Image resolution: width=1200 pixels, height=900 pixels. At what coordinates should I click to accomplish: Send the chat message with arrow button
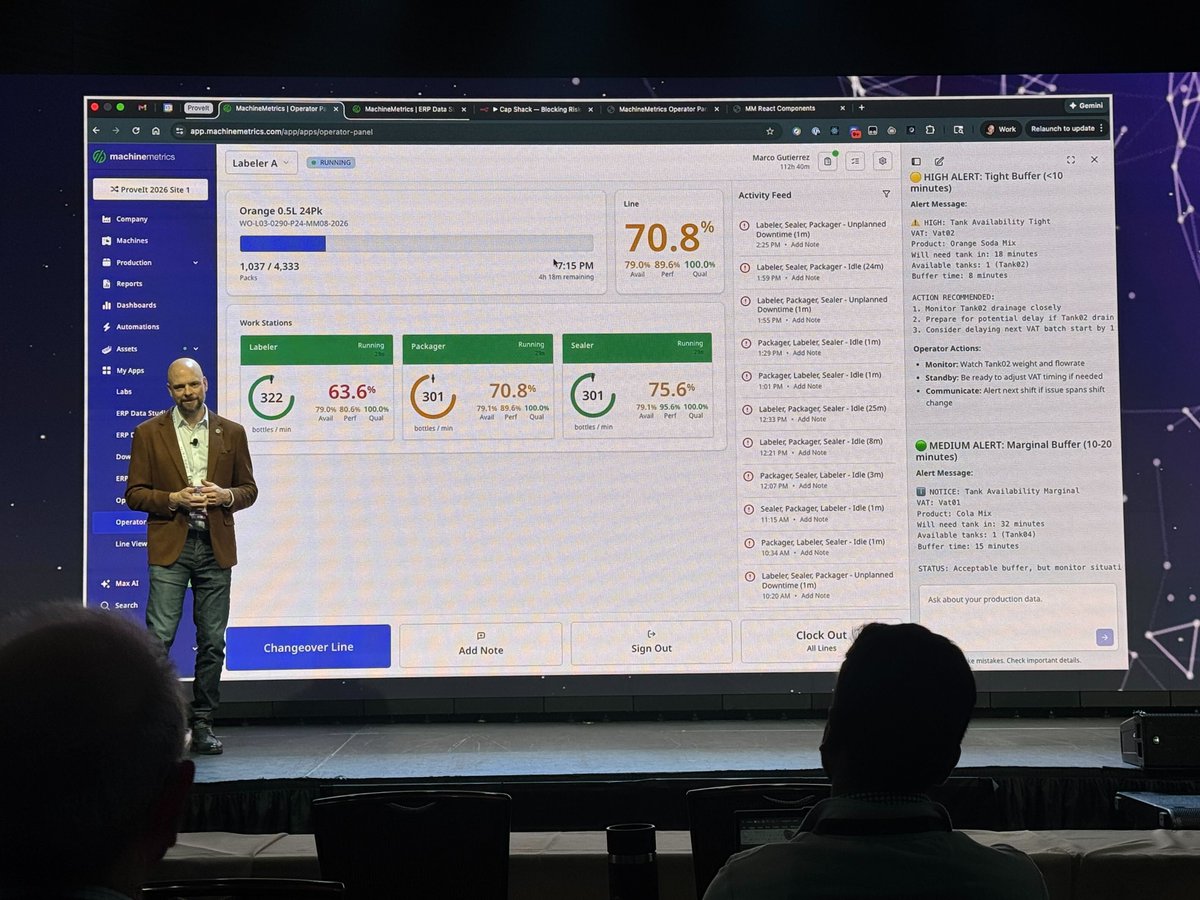point(1104,637)
